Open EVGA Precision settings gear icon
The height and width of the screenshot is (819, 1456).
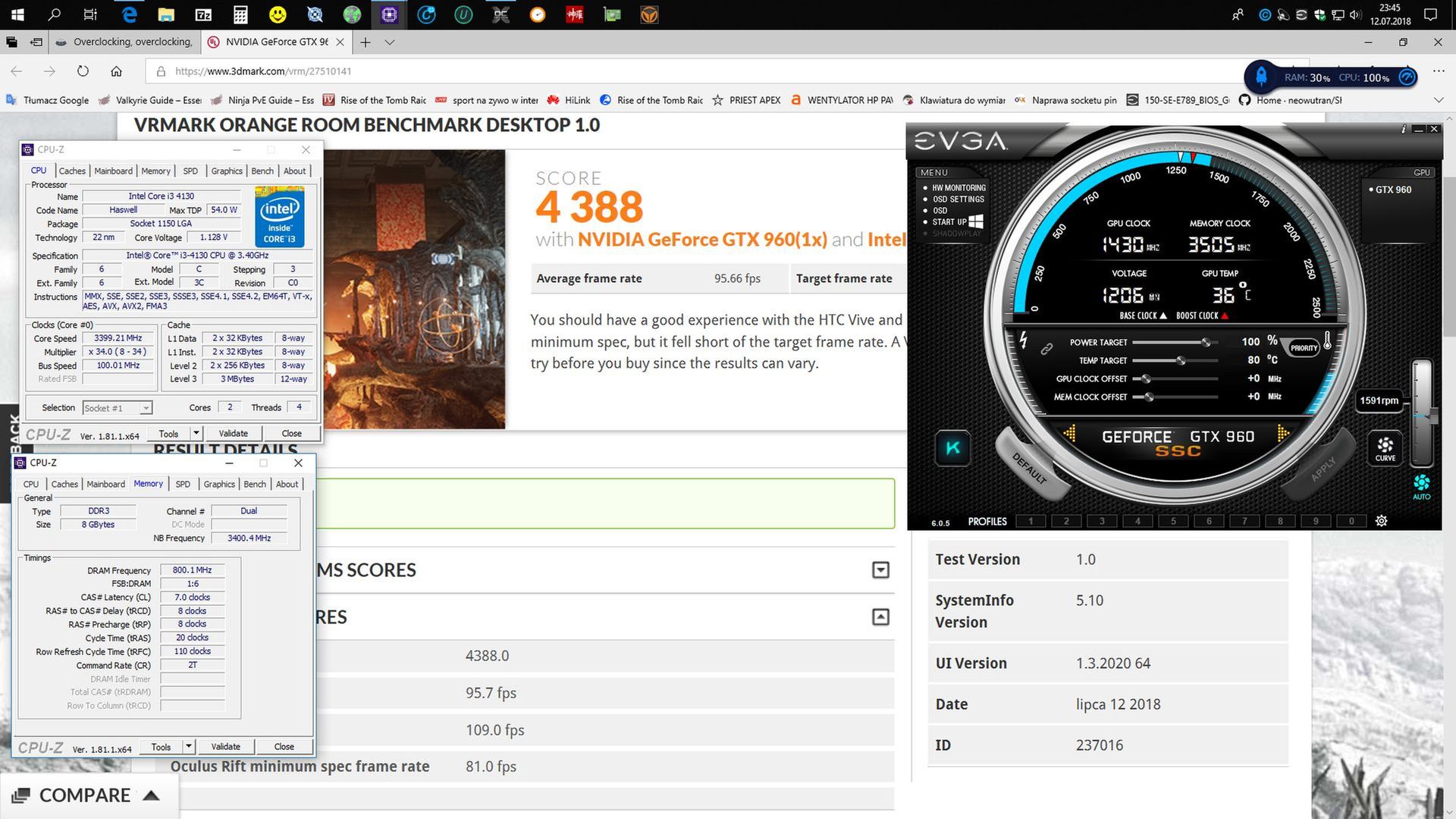point(1382,521)
